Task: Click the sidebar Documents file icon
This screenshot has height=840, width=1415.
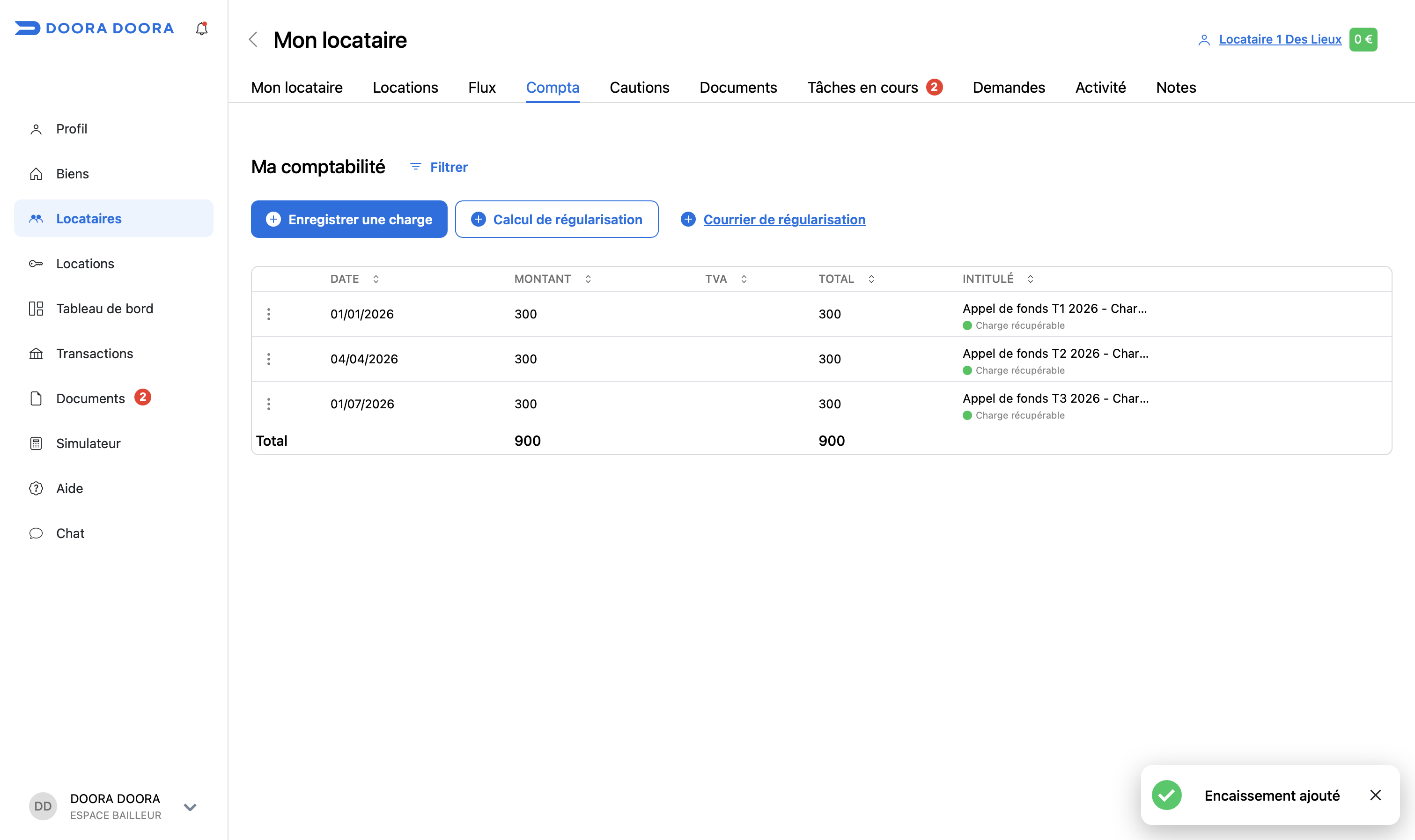Action: [36, 398]
